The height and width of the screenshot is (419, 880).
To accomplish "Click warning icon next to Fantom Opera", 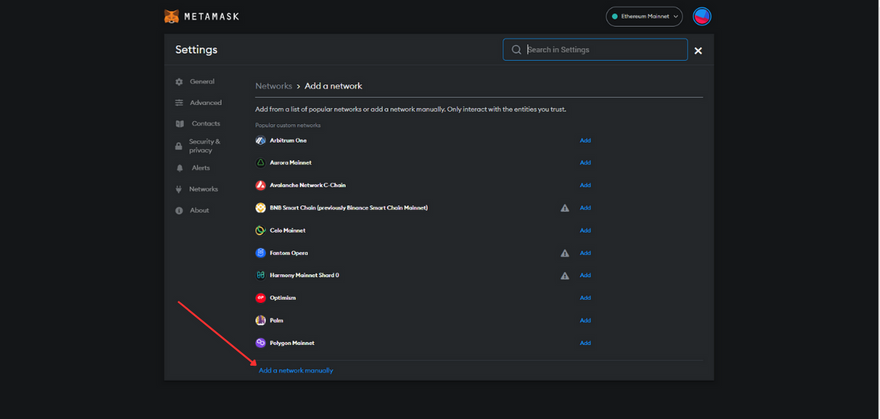I will coord(564,253).
